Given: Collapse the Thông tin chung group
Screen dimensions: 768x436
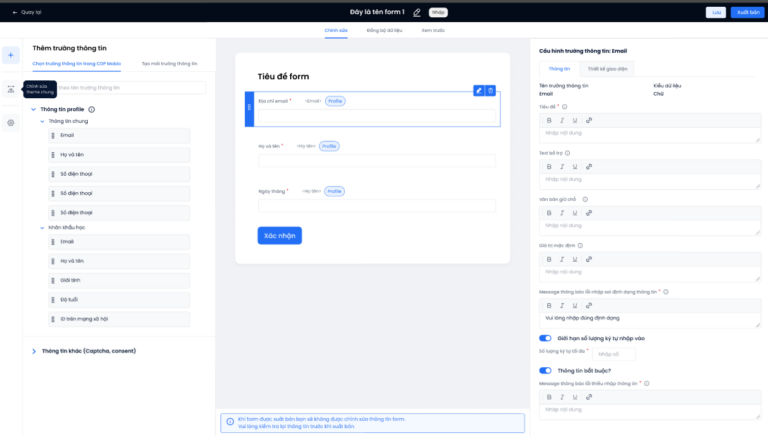Looking at the screenshot, I should [x=42, y=121].
